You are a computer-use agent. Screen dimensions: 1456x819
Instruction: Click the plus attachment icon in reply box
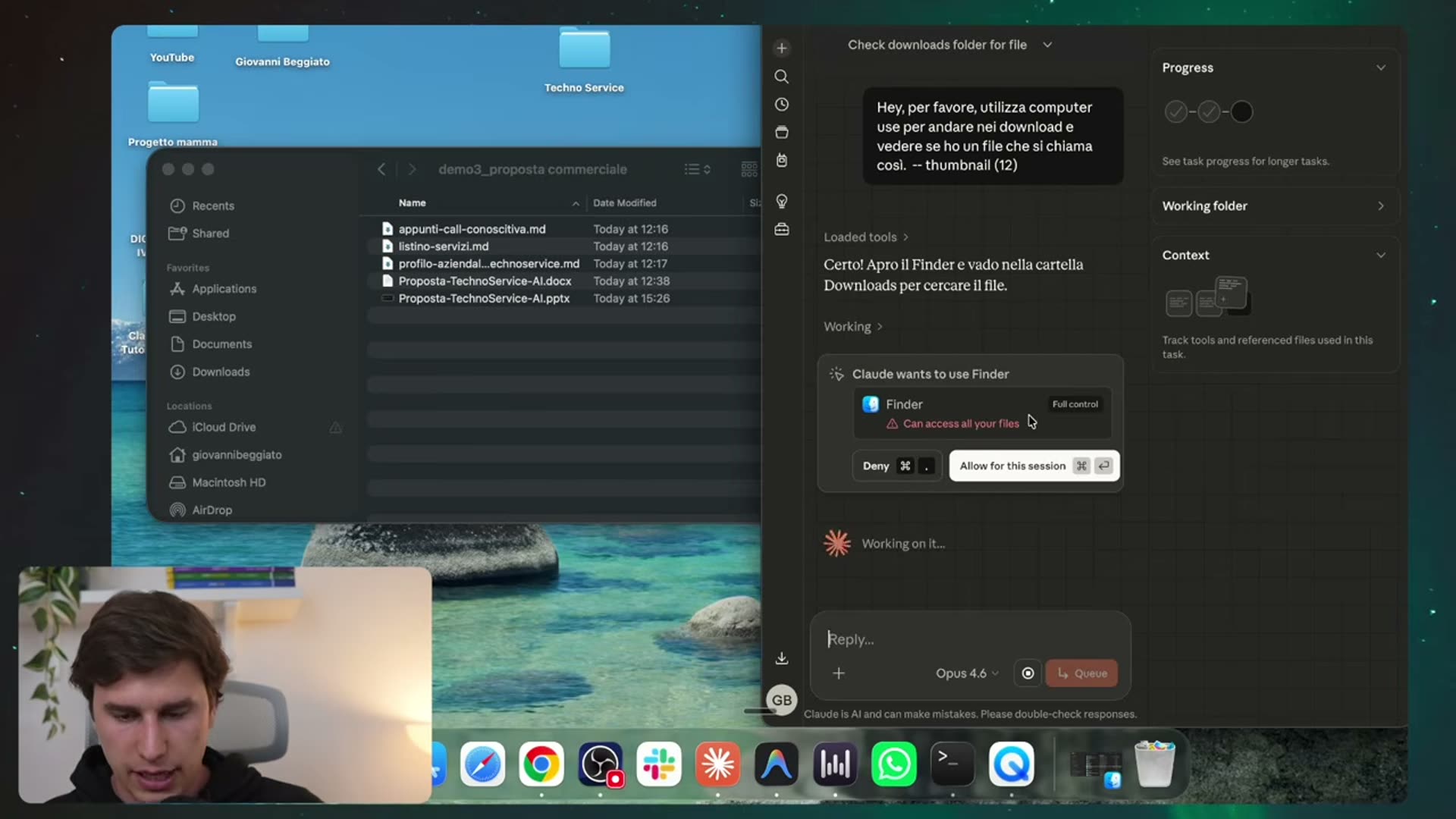(839, 673)
